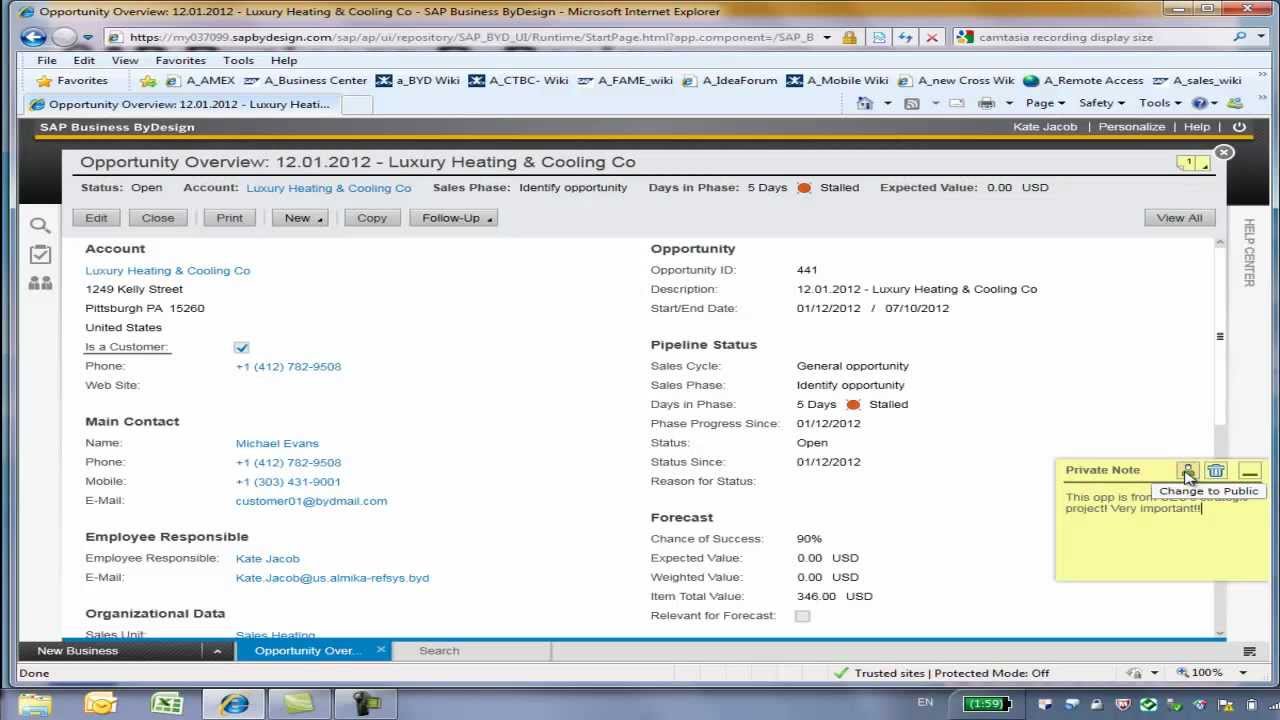This screenshot has width=1280, height=720.
Task: Click the Print button
Action: coord(230,218)
